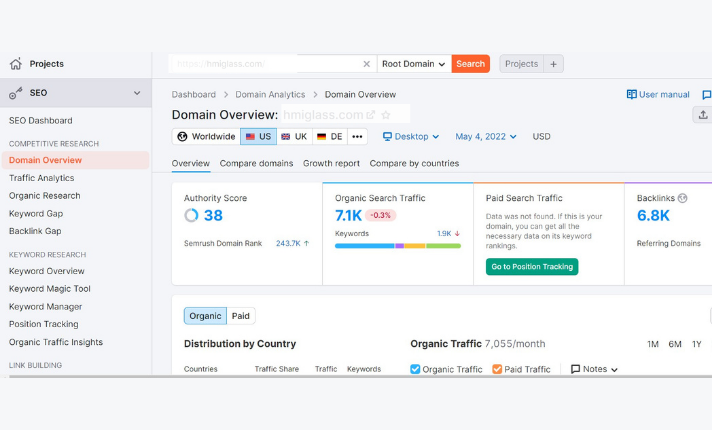712x430 pixels.
Task: Click the keyword distribution color bar
Action: tap(398, 246)
